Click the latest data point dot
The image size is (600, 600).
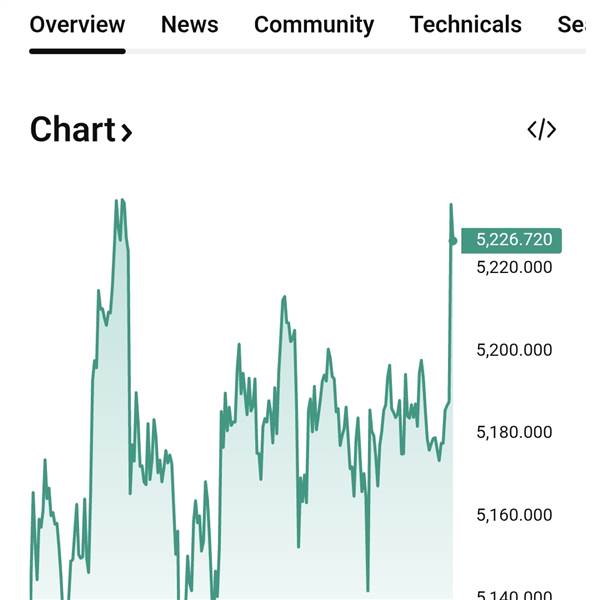pos(453,241)
